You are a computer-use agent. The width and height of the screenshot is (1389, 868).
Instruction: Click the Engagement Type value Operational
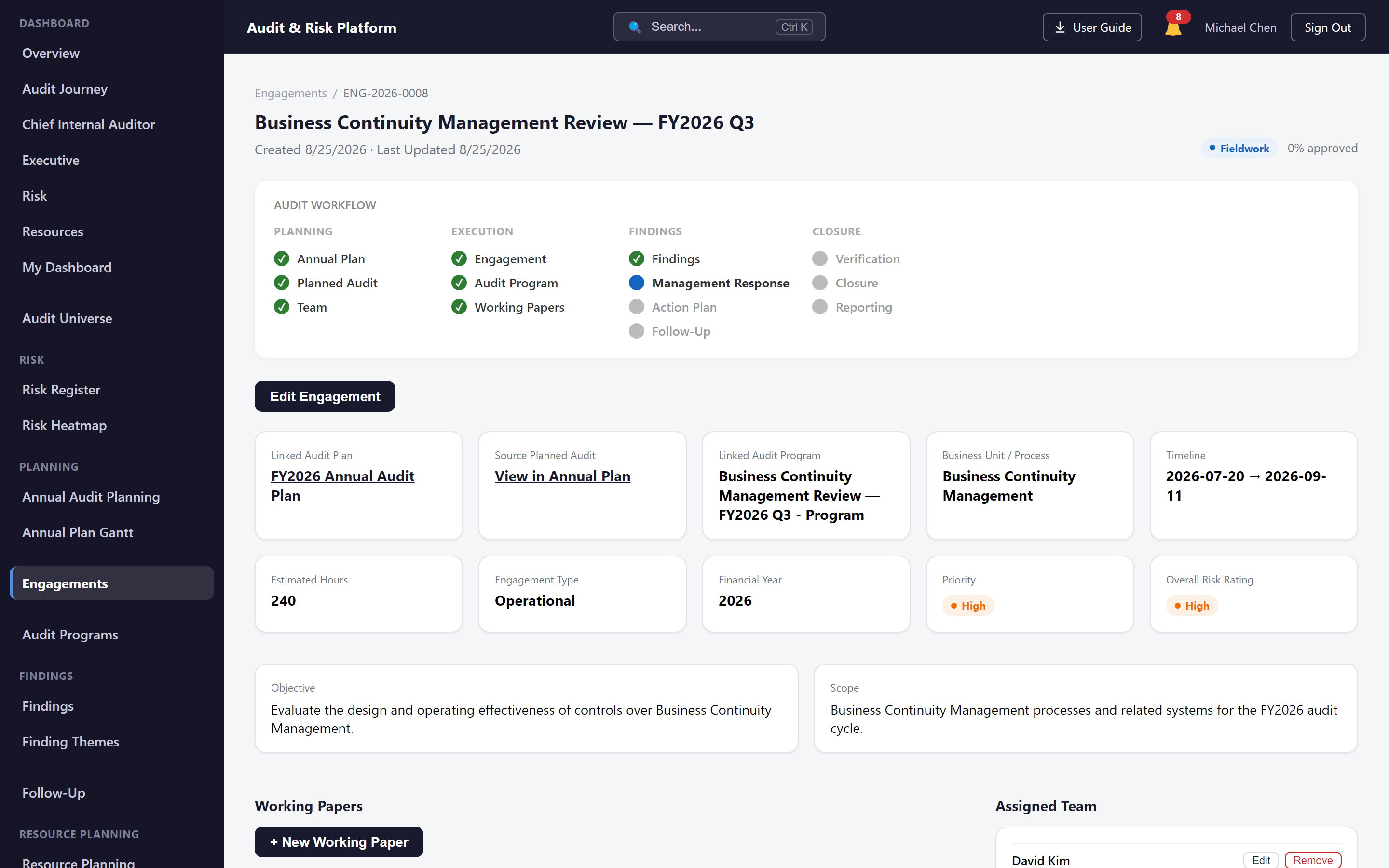pyautogui.click(x=535, y=600)
